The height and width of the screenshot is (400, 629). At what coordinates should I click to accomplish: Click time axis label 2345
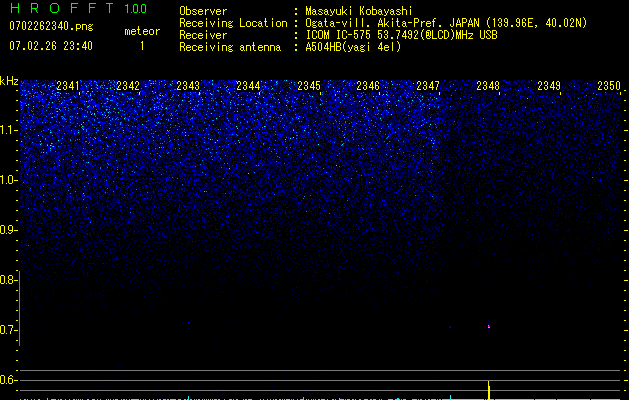[309, 85]
